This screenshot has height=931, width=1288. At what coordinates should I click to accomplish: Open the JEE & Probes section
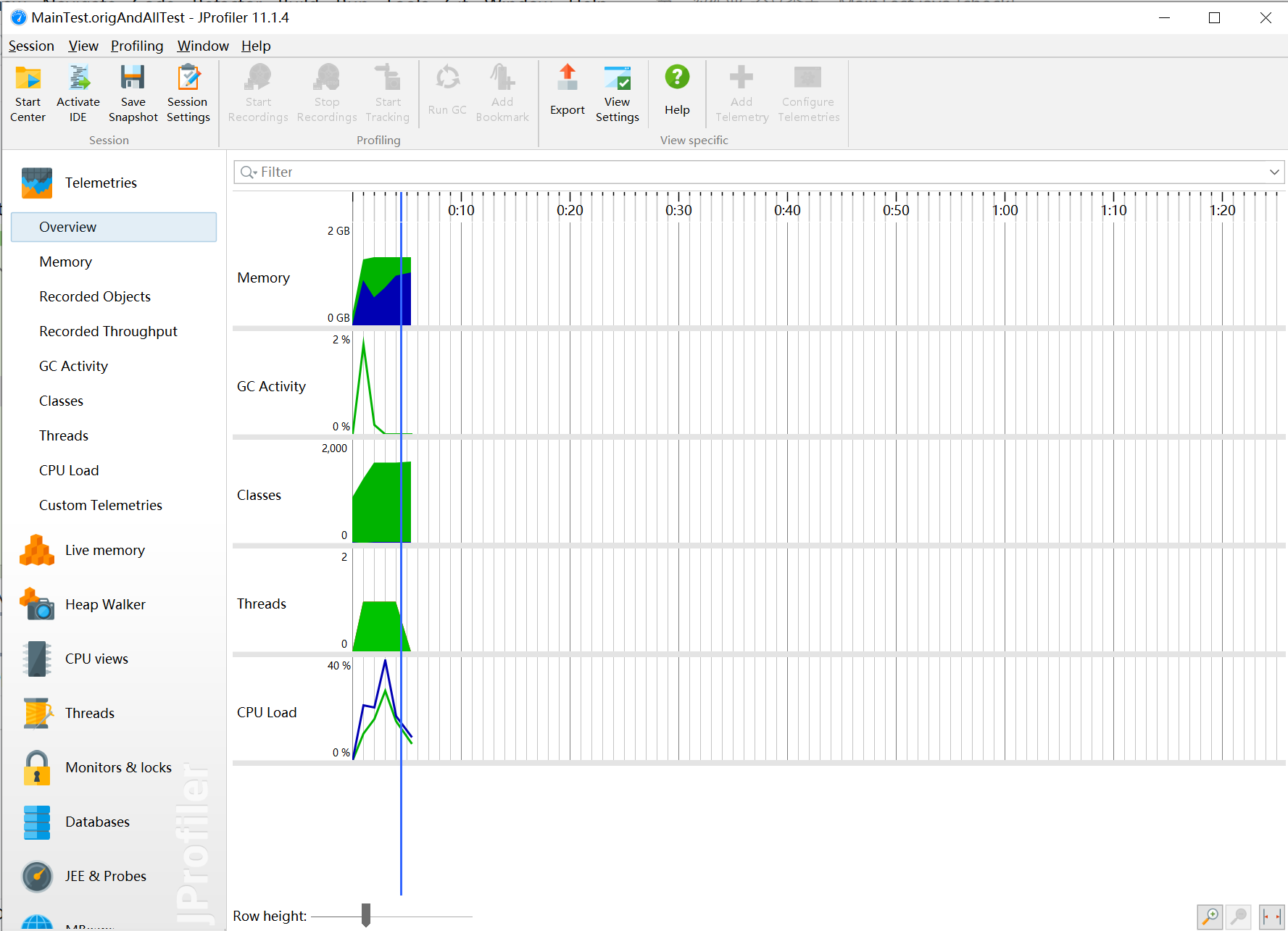[85, 876]
